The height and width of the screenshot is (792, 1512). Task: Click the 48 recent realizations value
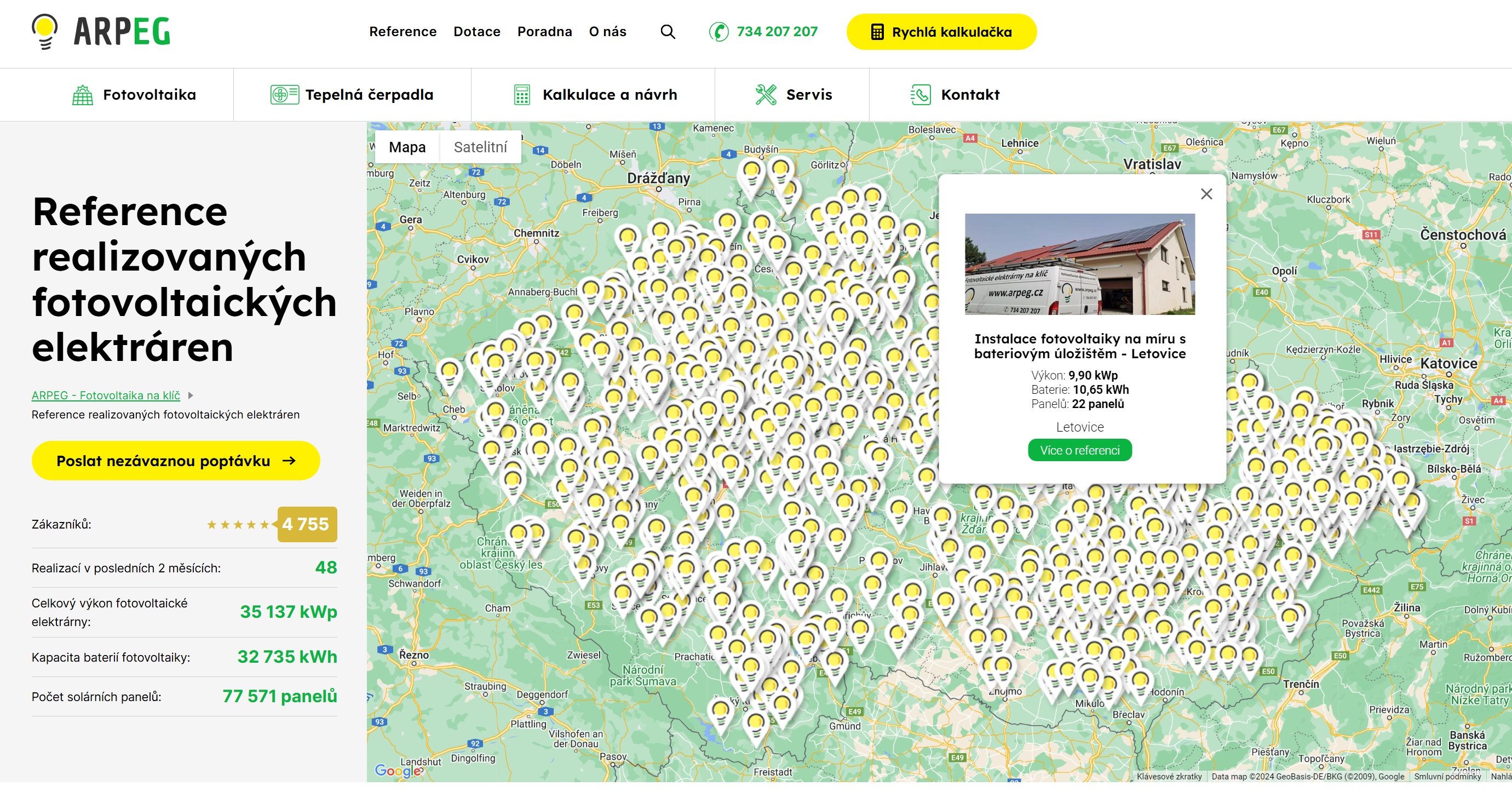tap(326, 568)
